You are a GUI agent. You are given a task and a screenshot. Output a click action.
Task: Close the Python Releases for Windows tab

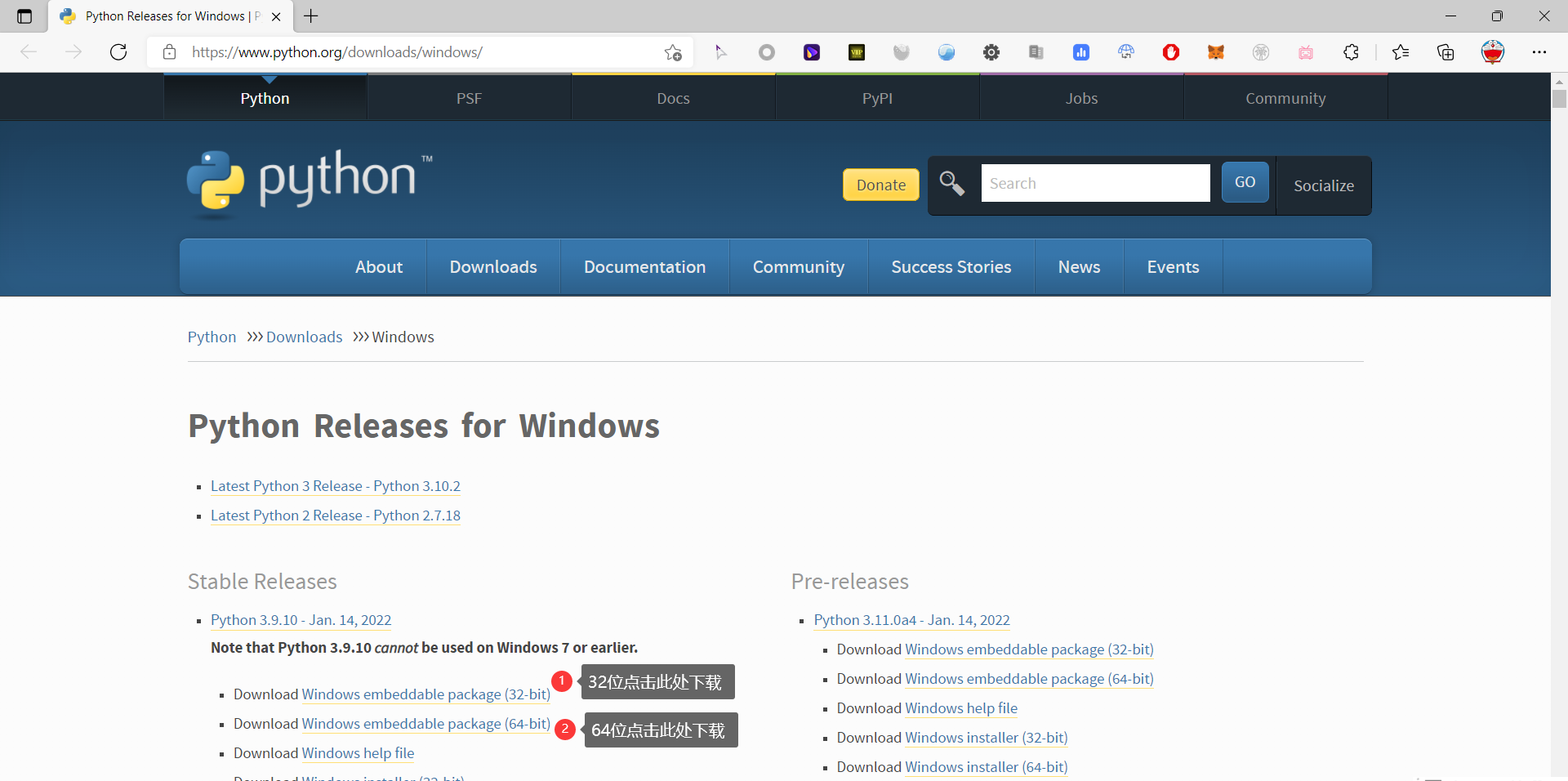276,16
